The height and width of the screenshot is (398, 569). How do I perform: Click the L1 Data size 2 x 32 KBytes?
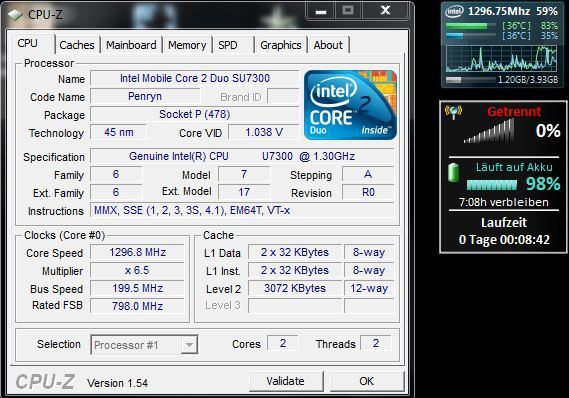click(x=295, y=252)
